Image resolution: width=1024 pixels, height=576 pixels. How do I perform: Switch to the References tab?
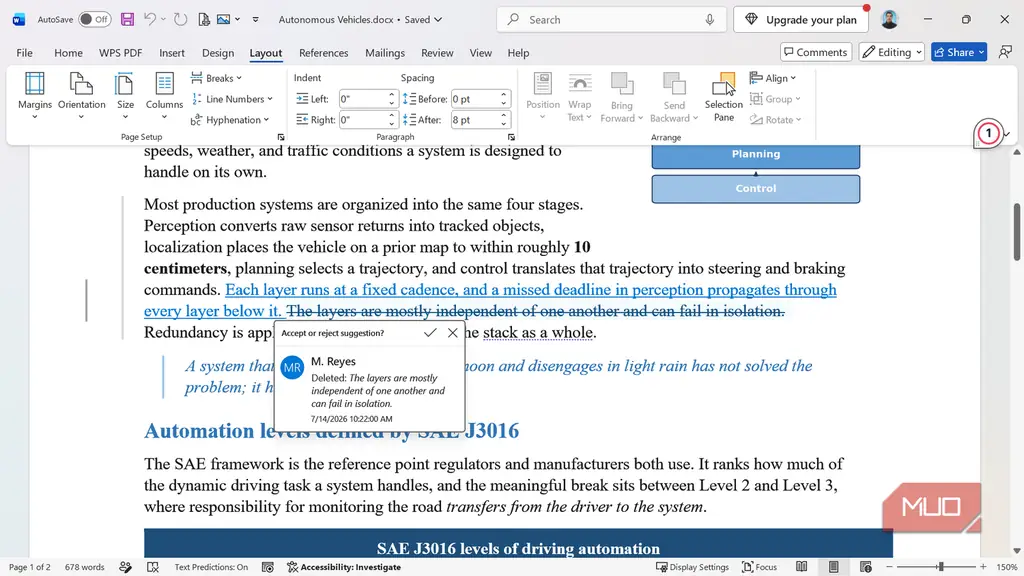tap(323, 53)
